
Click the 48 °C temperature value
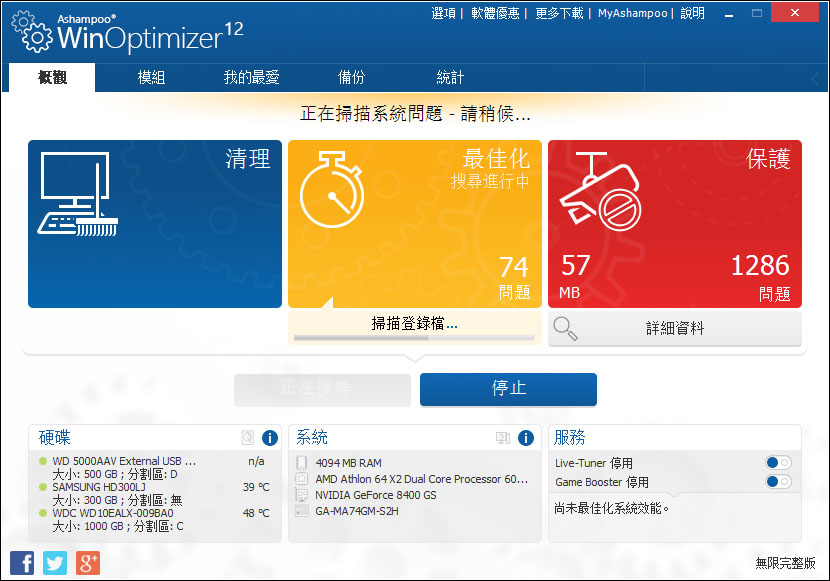click(256, 513)
